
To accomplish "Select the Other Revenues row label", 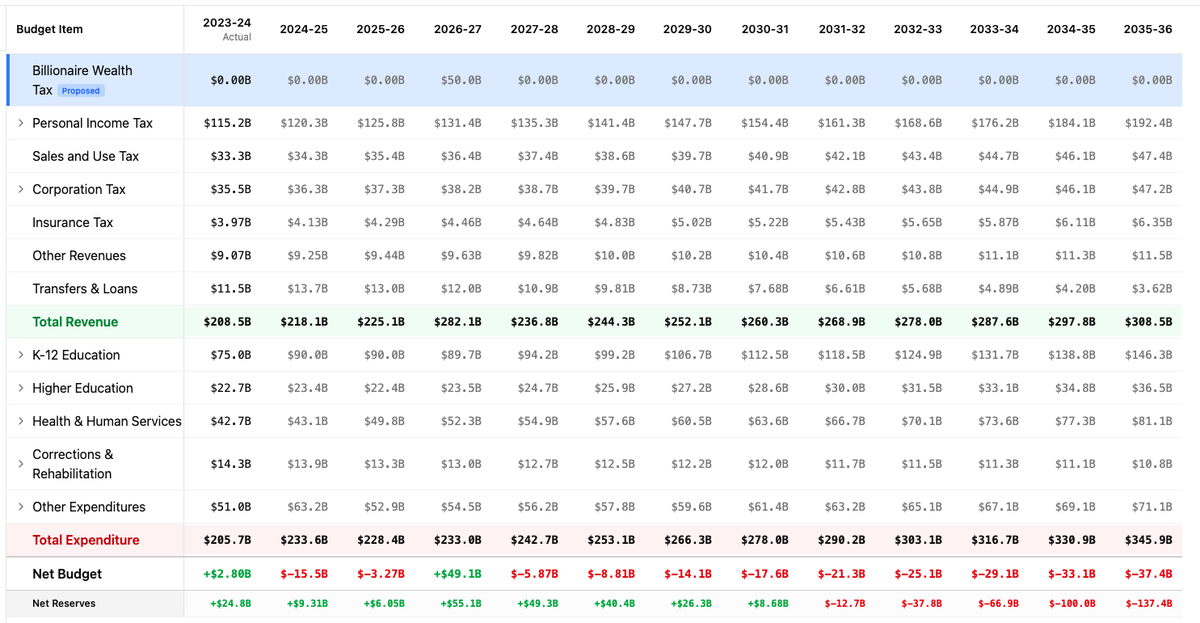I will (x=79, y=255).
